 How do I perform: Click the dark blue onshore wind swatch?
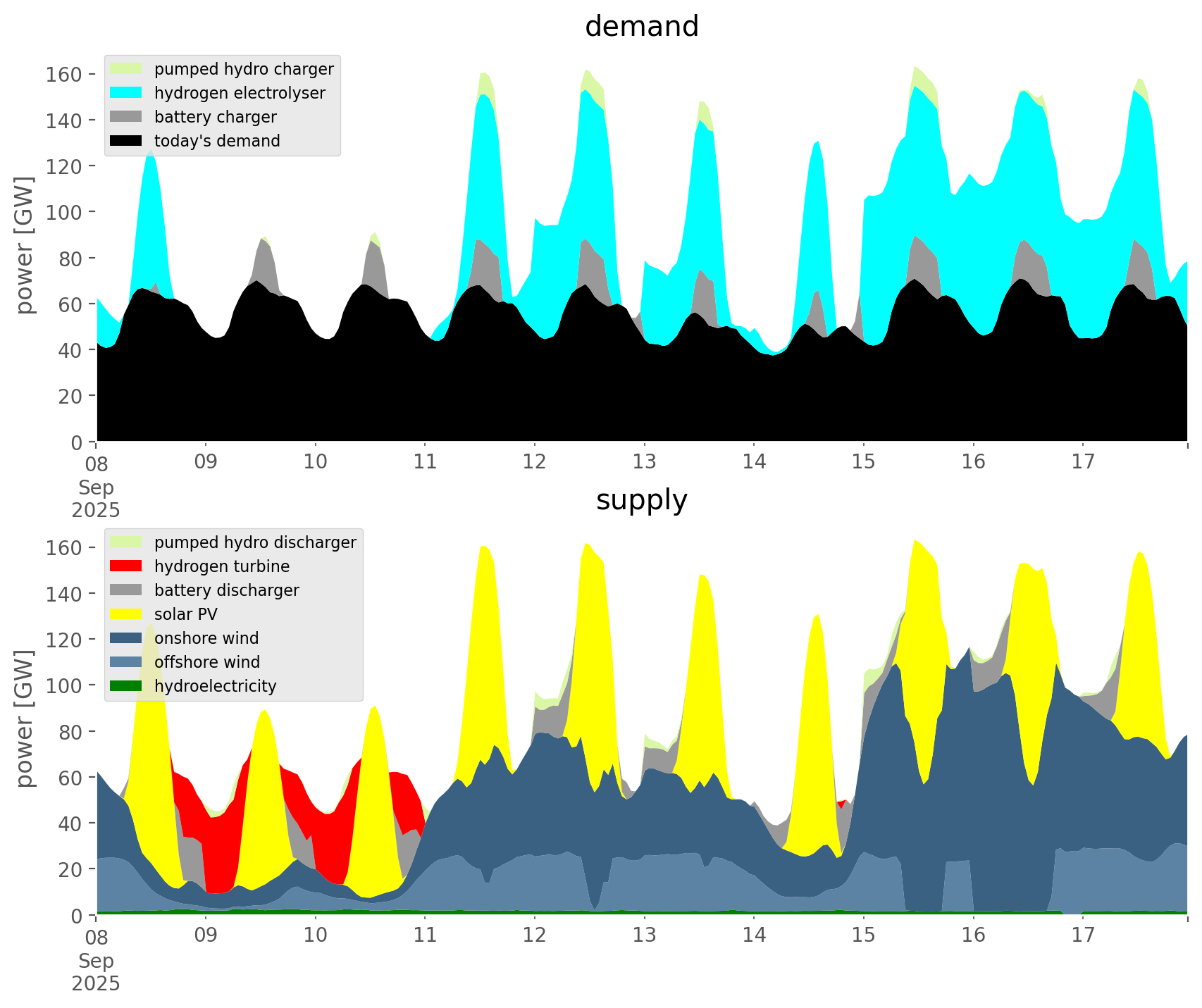[x=127, y=638]
